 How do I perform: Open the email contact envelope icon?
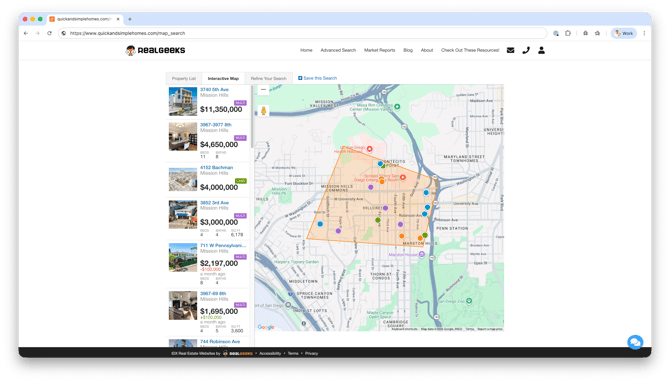point(510,50)
